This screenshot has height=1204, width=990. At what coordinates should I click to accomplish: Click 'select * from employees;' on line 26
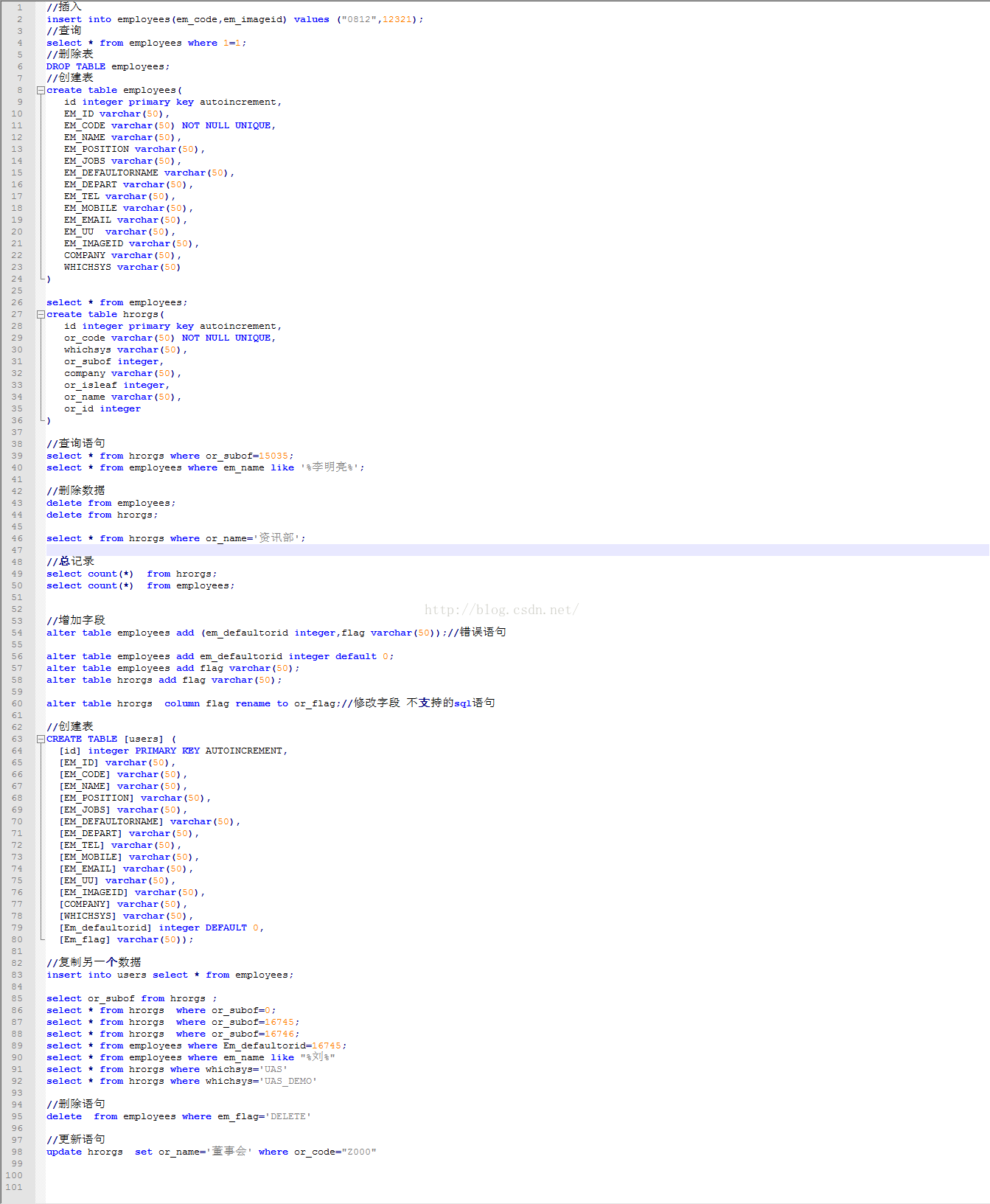pos(117,302)
